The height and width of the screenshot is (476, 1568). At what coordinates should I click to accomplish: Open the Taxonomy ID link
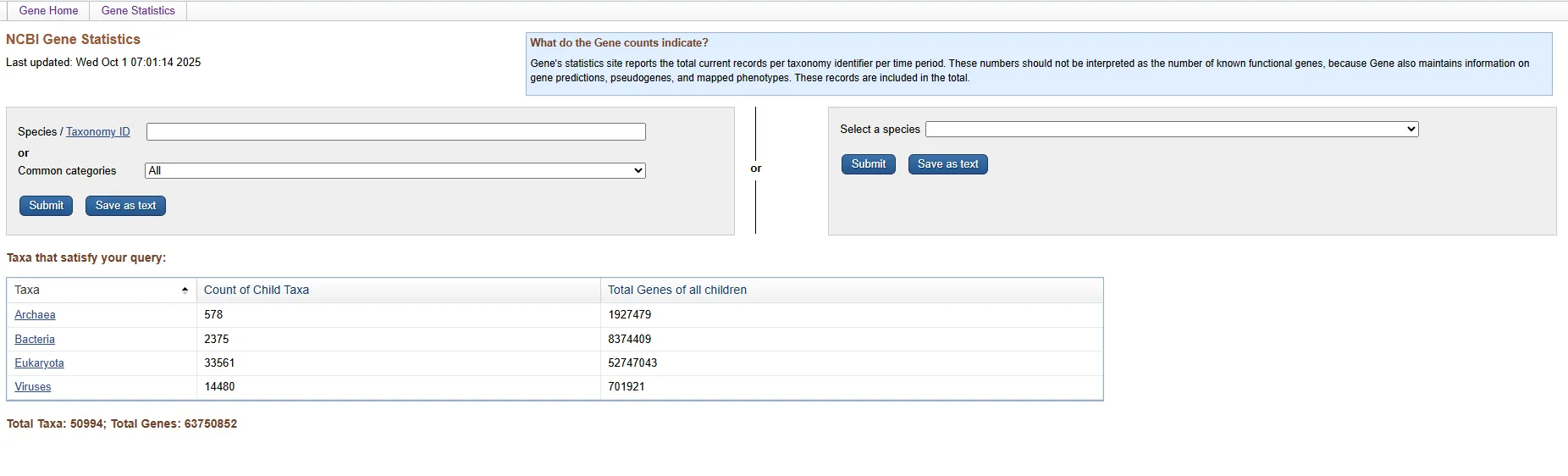pyautogui.click(x=98, y=132)
